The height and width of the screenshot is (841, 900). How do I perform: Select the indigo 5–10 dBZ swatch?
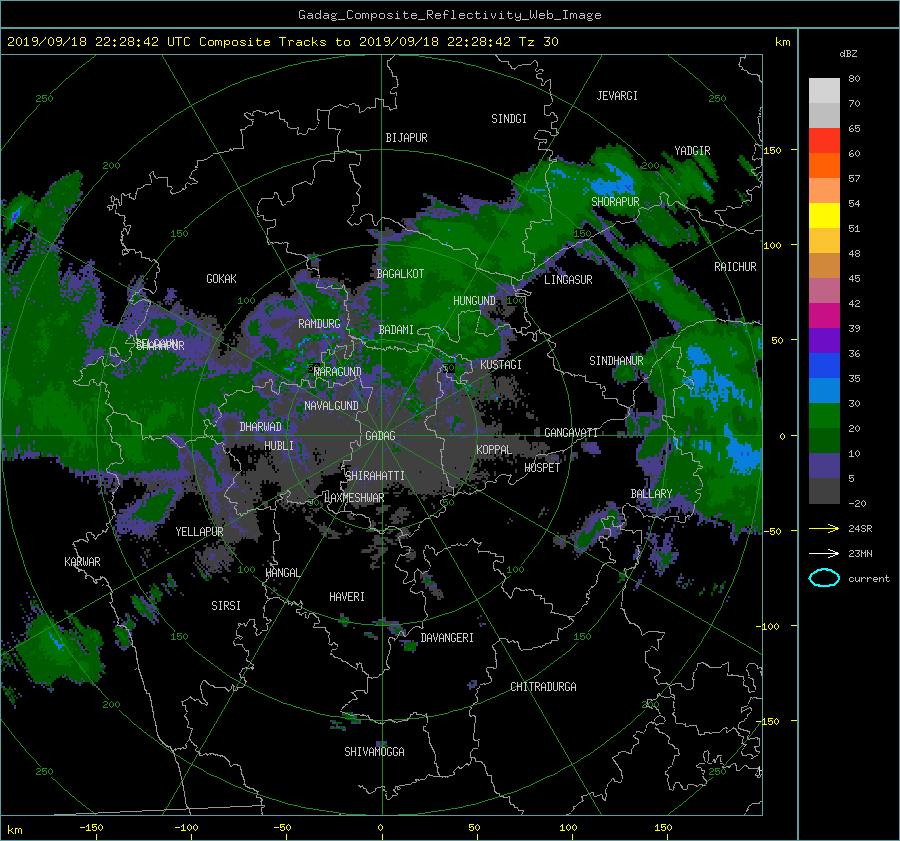[824, 466]
